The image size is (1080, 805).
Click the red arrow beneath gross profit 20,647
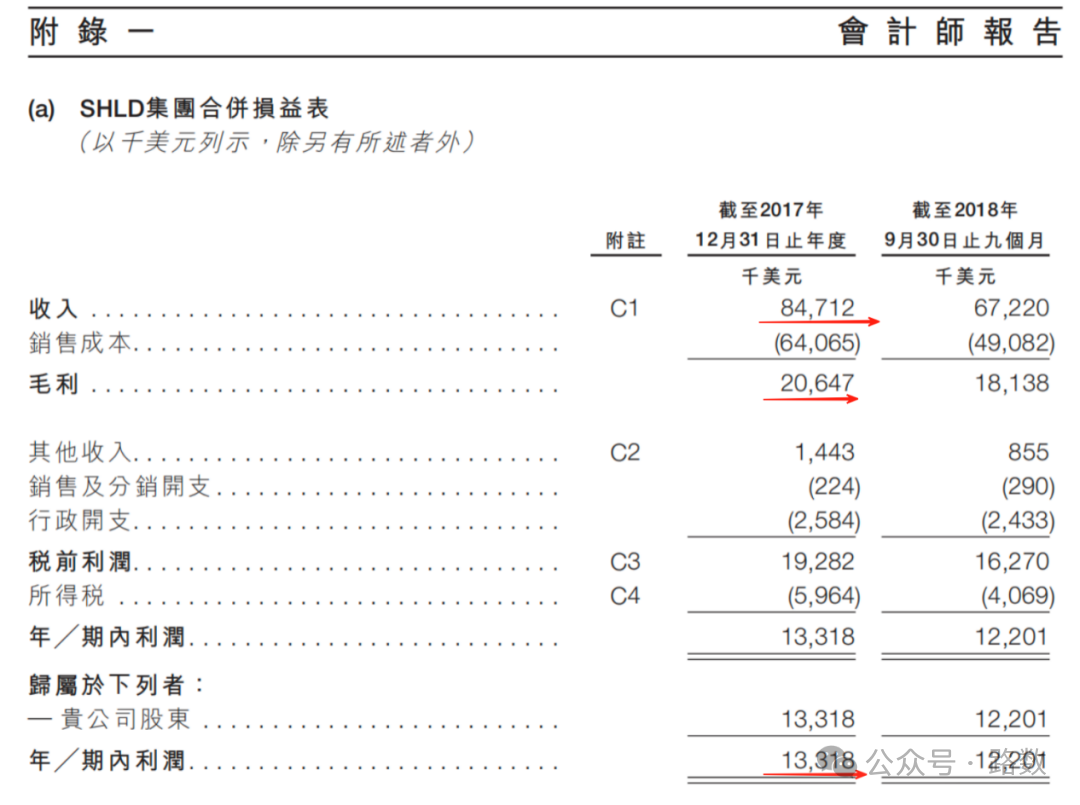click(811, 399)
